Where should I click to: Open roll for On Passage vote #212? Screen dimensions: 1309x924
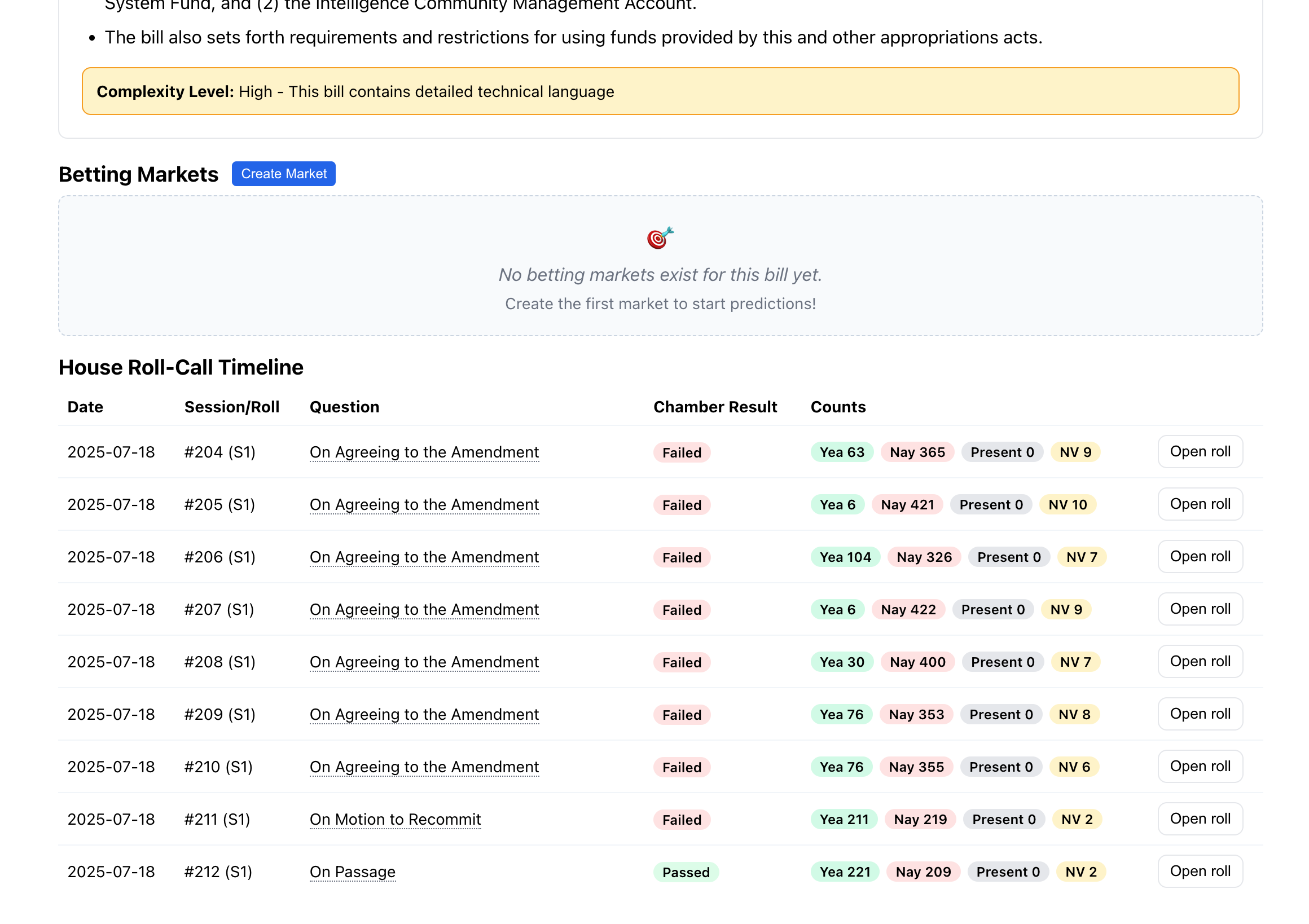click(1200, 872)
